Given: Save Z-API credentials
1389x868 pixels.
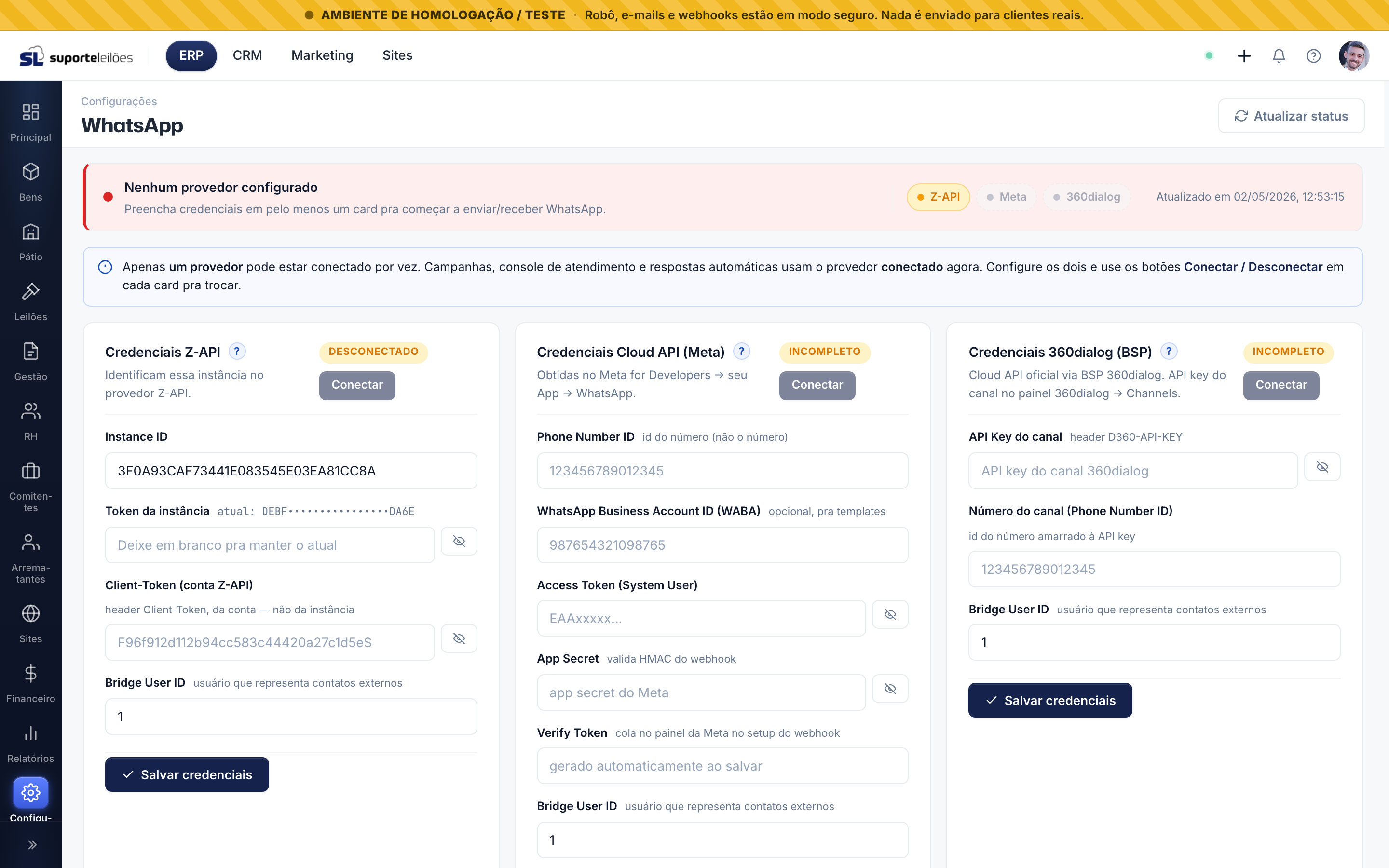Looking at the screenshot, I should pyautogui.click(x=187, y=774).
